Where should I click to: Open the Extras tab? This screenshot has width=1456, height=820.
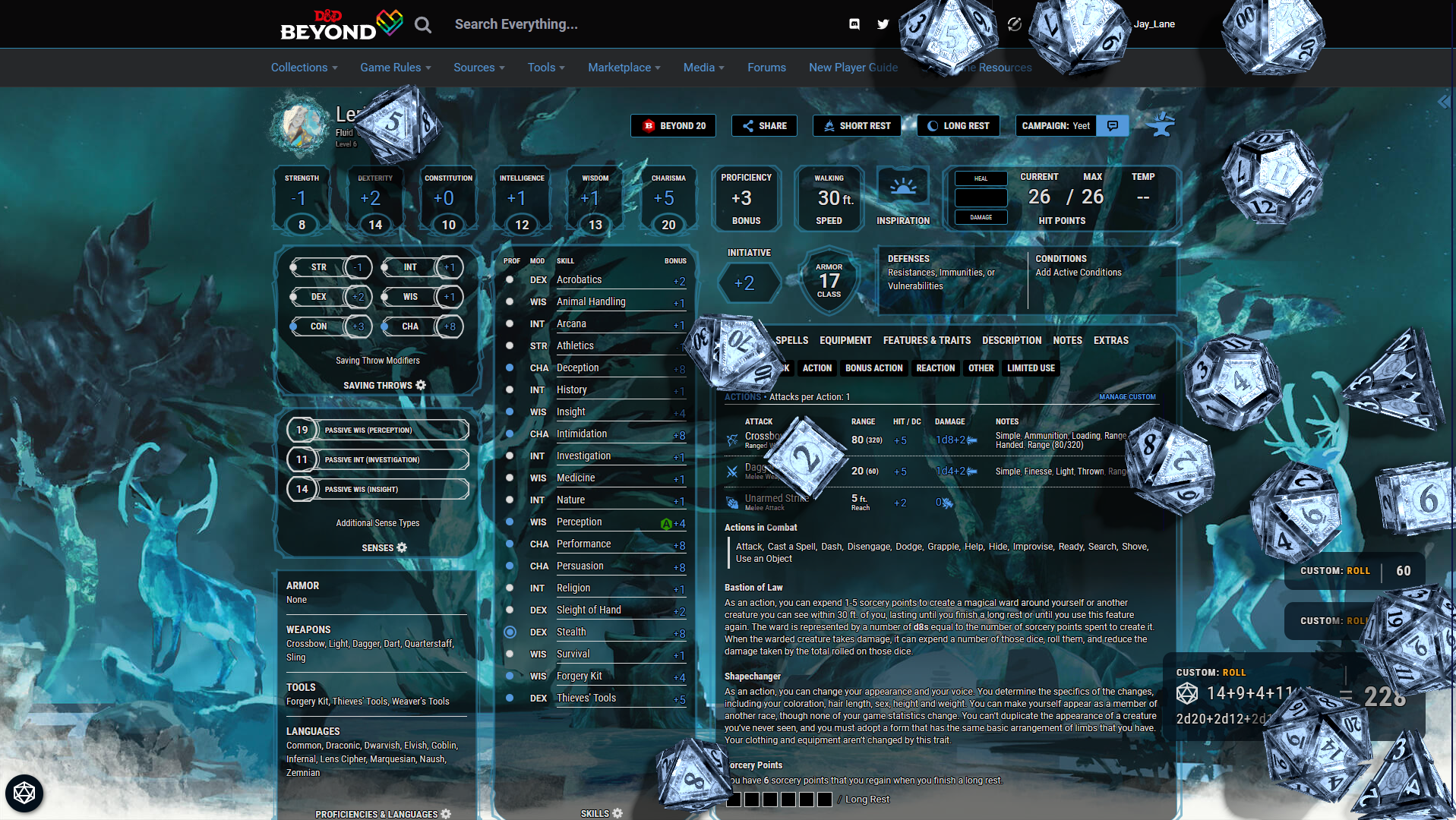coord(1110,341)
